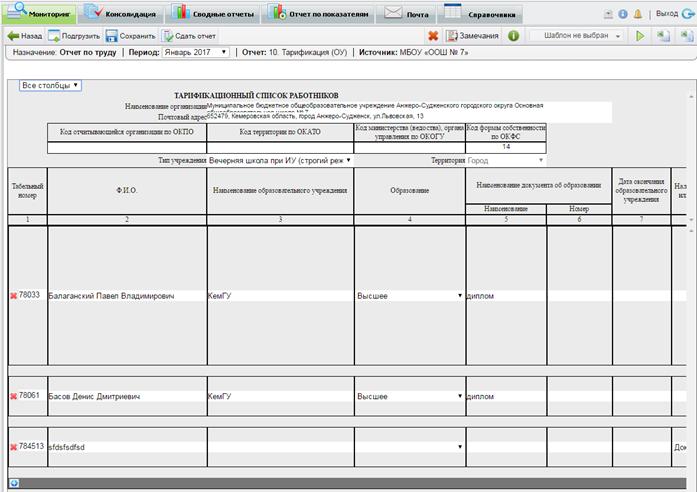Go to the Почта tab
Image resolution: width=697 pixels, height=492 pixels.
pos(404,14)
